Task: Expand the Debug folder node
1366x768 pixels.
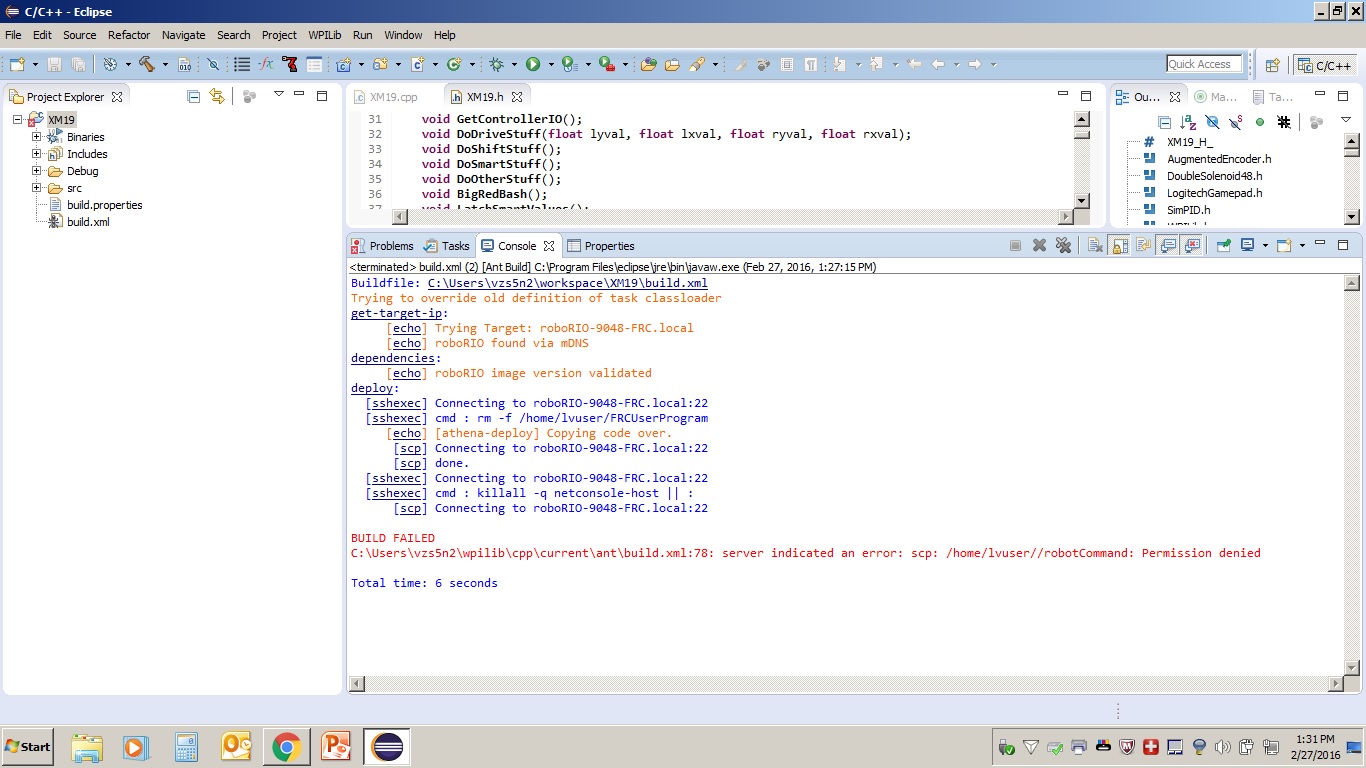Action: click(x=37, y=171)
